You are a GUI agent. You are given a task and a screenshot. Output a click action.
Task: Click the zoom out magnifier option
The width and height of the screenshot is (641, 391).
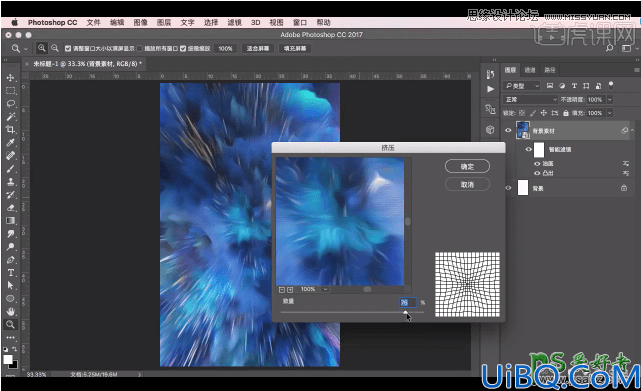[x=55, y=48]
